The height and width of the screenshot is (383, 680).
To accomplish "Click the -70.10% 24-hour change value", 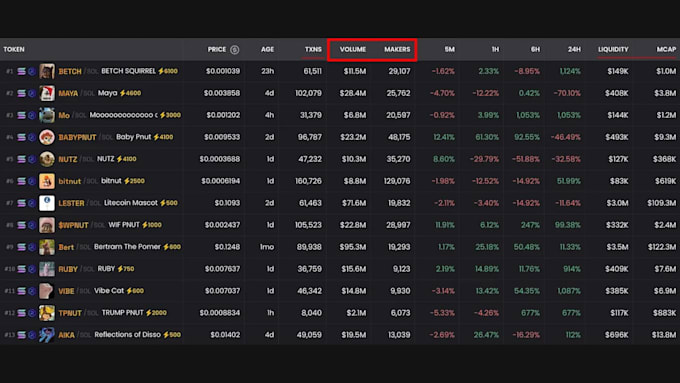I will [567, 93].
